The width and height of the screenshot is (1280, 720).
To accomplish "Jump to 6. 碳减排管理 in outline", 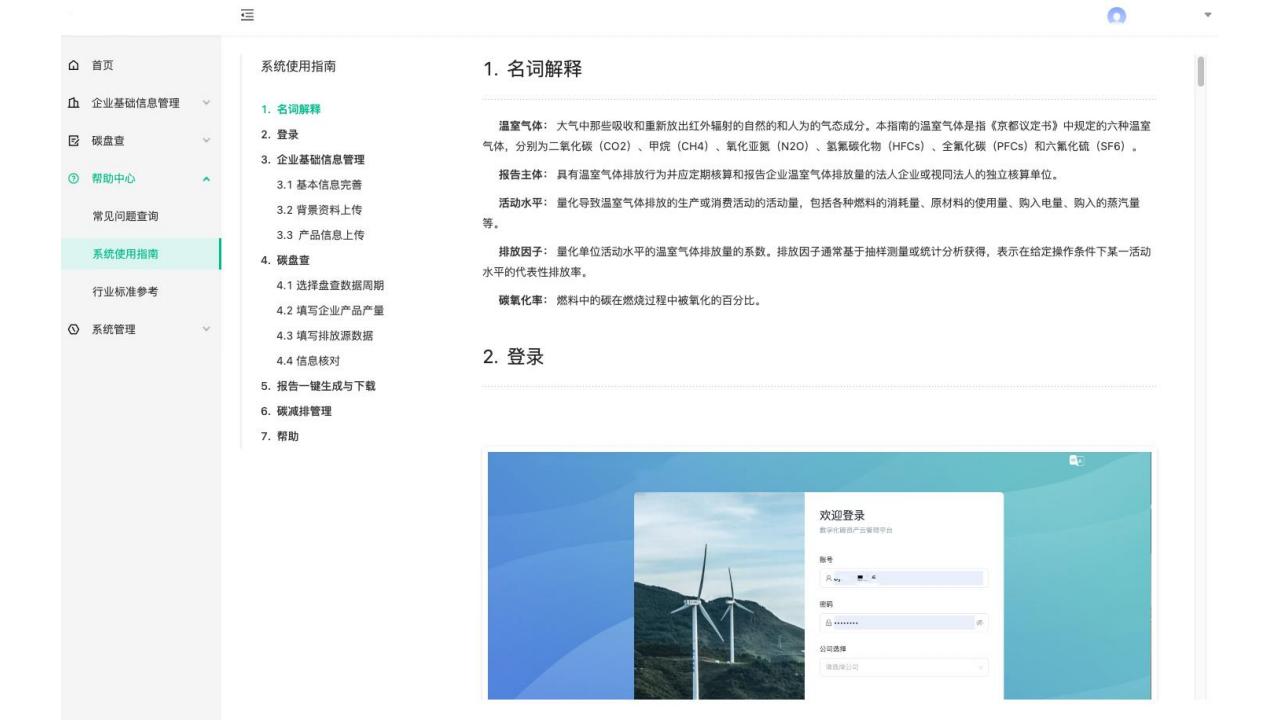I will pos(296,411).
